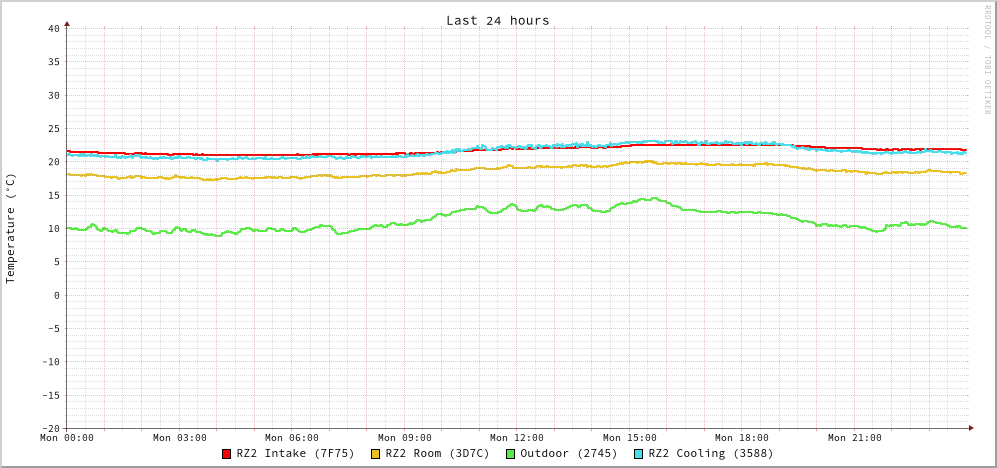The width and height of the screenshot is (997, 468).
Task: Click the 'Temperature (°C)' vertical axis title
Action: click(11, 228)
